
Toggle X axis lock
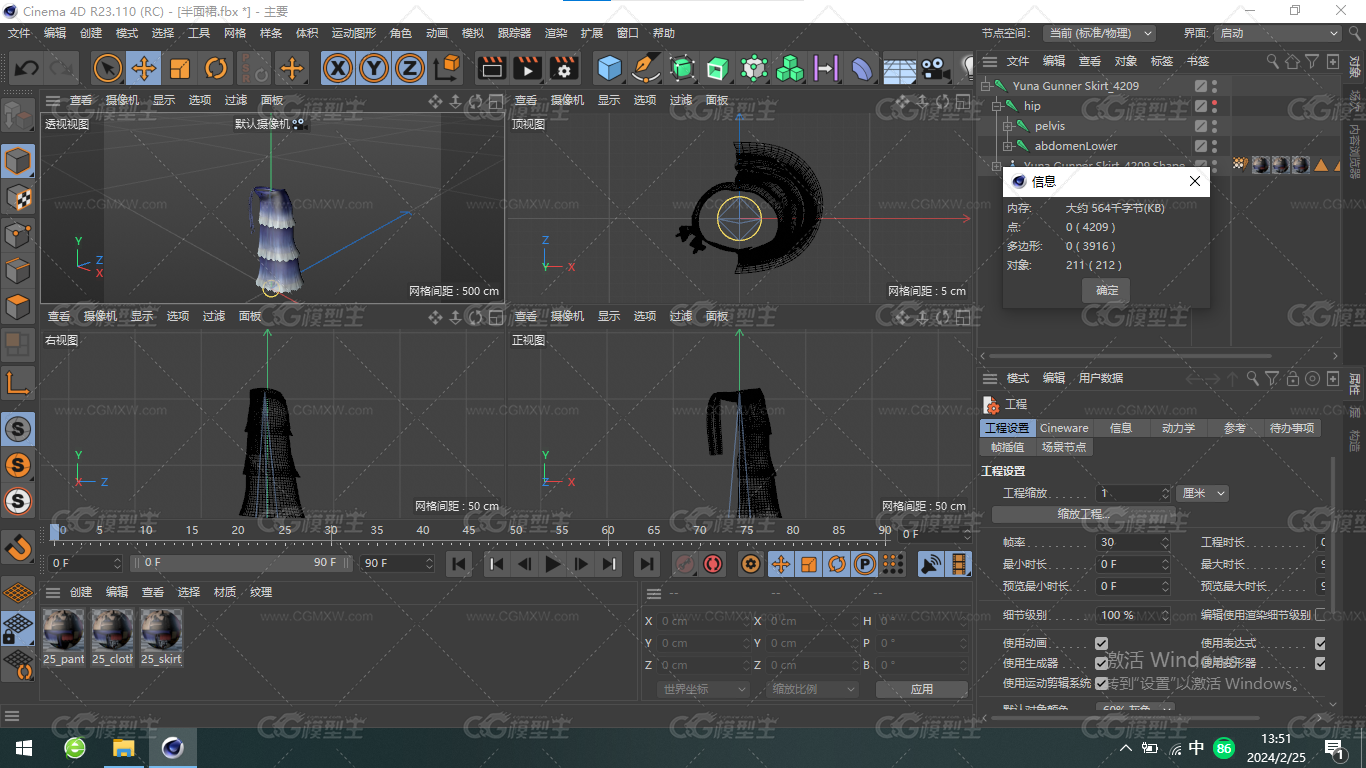click(x=338, y=68)
